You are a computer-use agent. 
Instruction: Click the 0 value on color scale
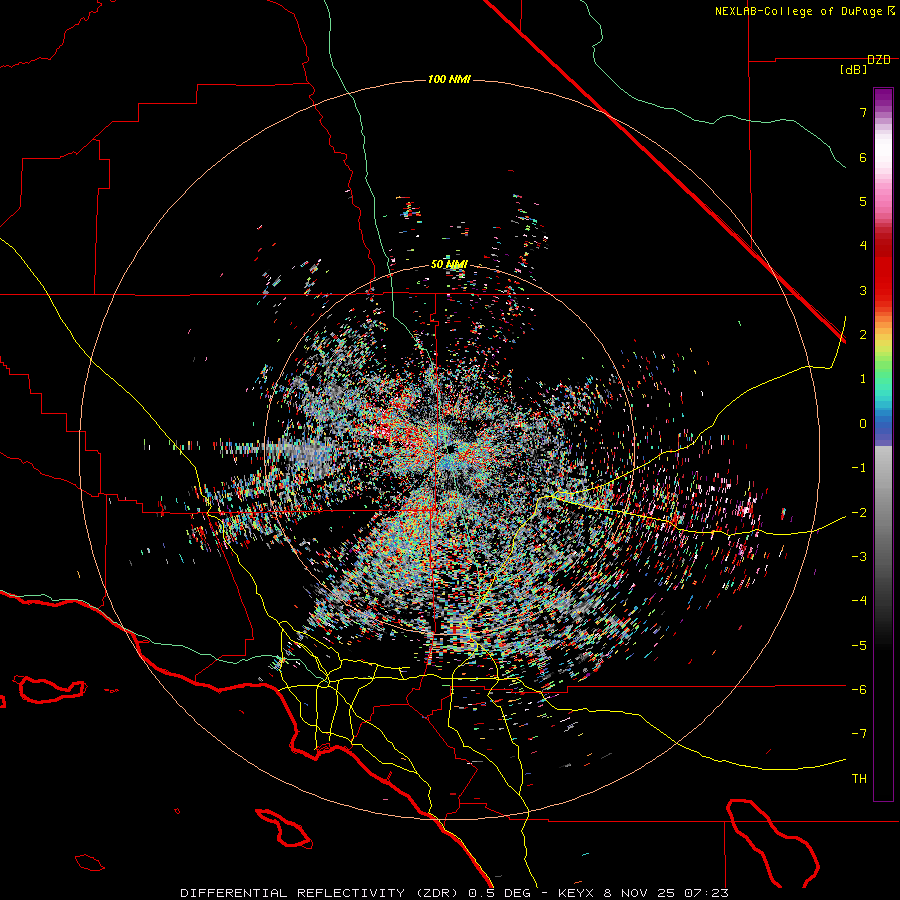click(x=863, y=424)
